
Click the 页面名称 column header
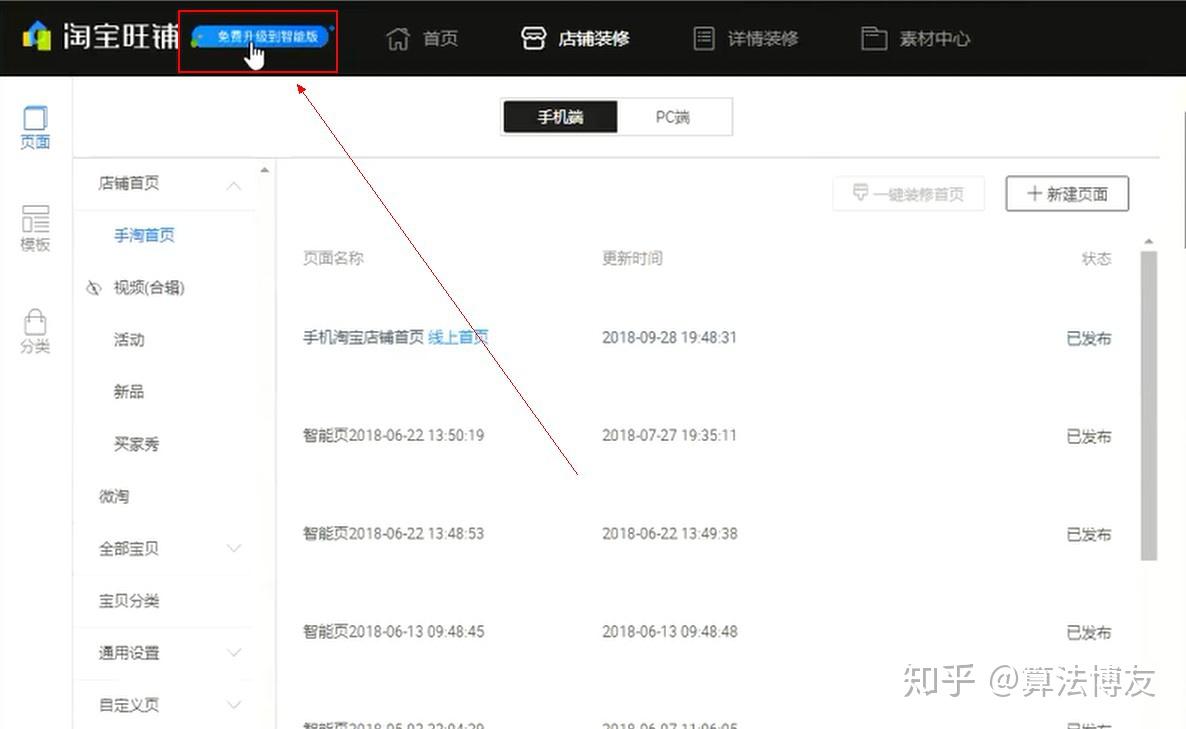tap(333, 259)
